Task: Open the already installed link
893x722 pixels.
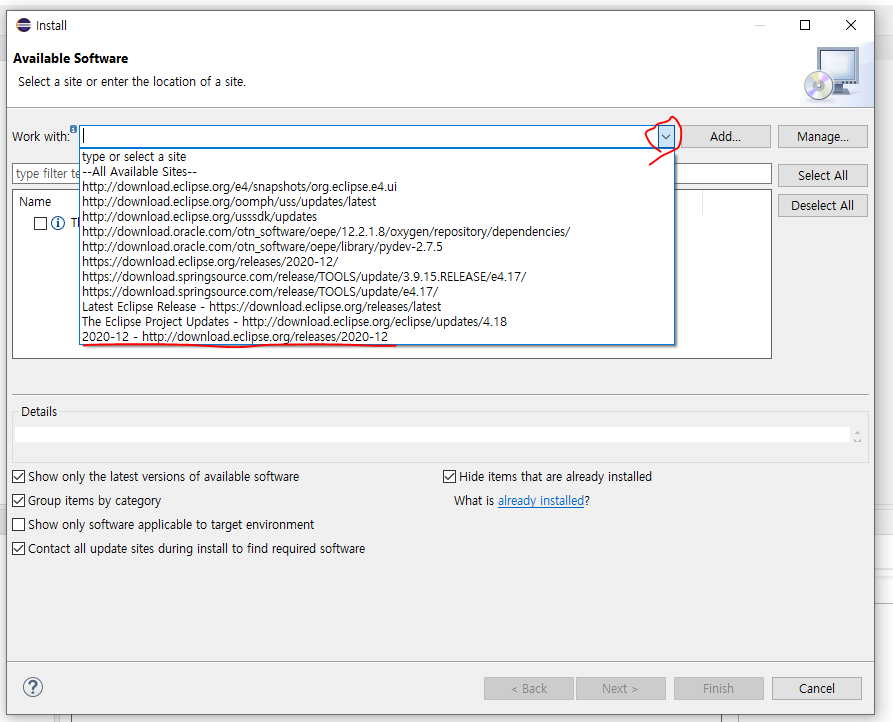Action: [x=541, y=501]
